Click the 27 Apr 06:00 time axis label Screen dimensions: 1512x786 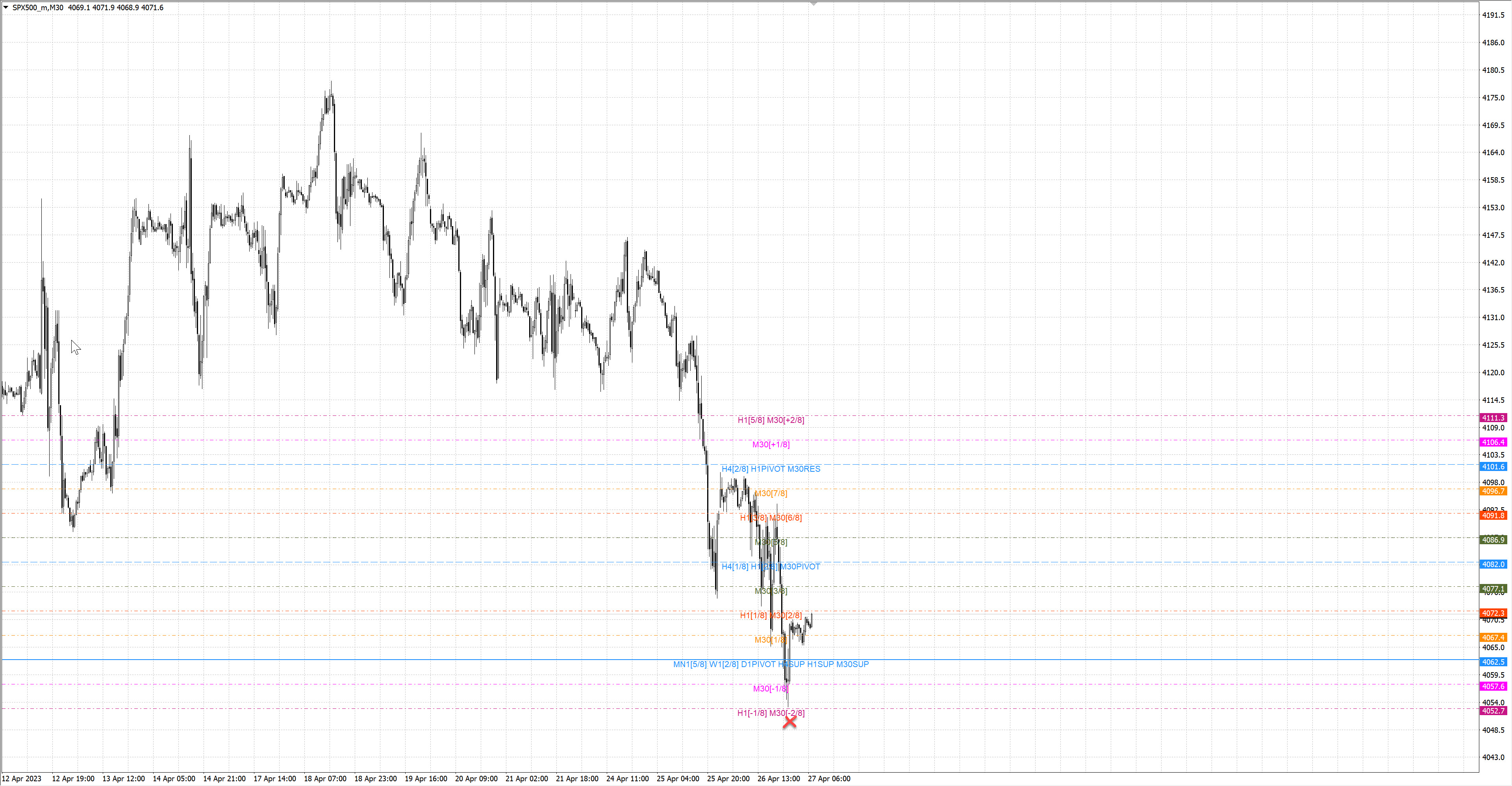(829, 779)
